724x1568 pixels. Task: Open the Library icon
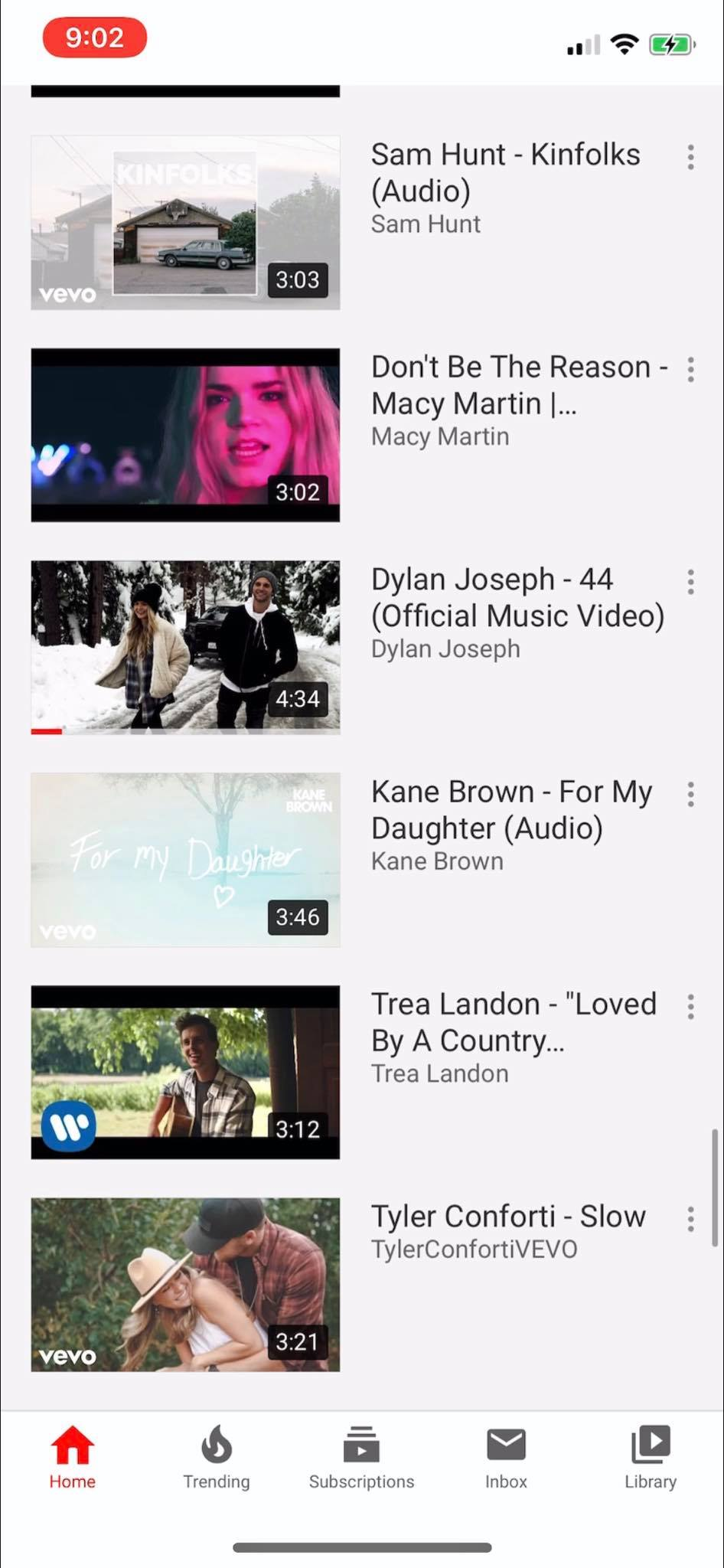tap(651, 1445)
